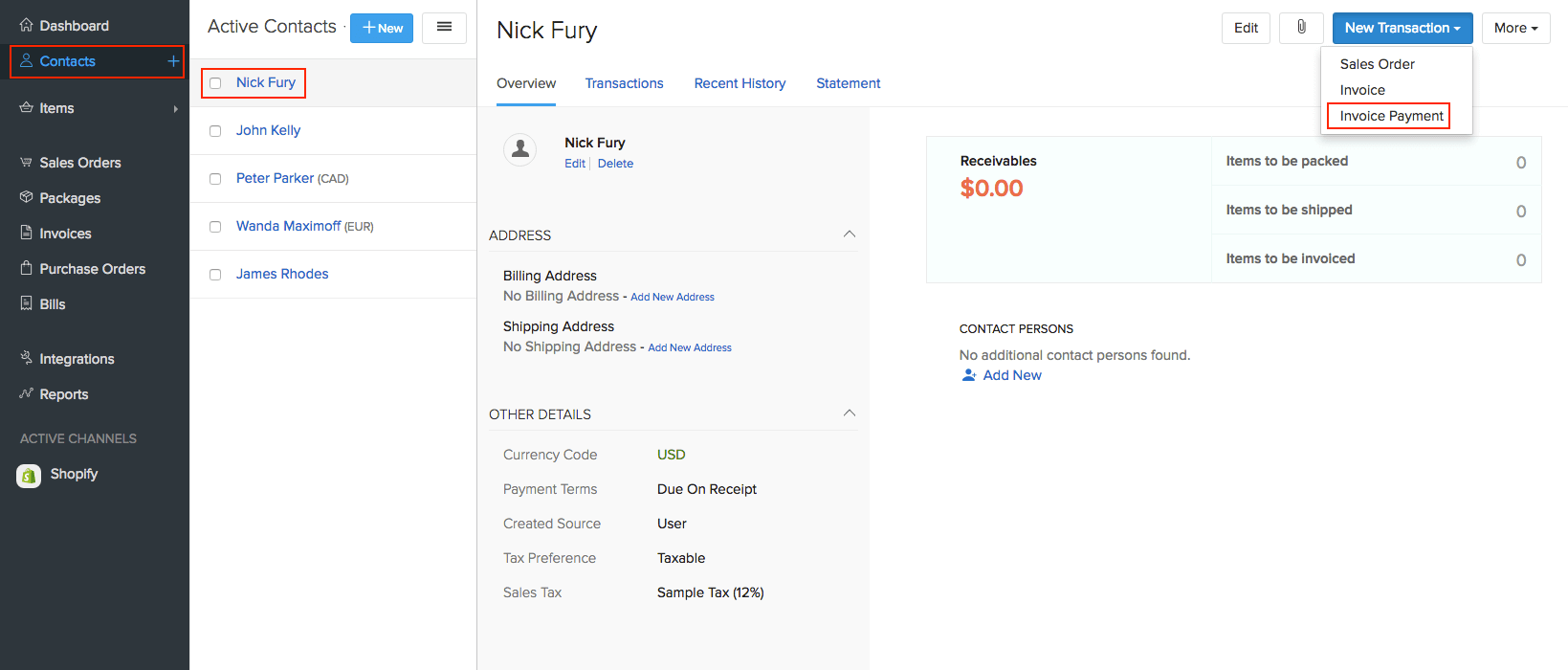Expand the Items sidebar submenu arrow
The width and height of the screenshot is (1568, 670).
tap(176, 109)
